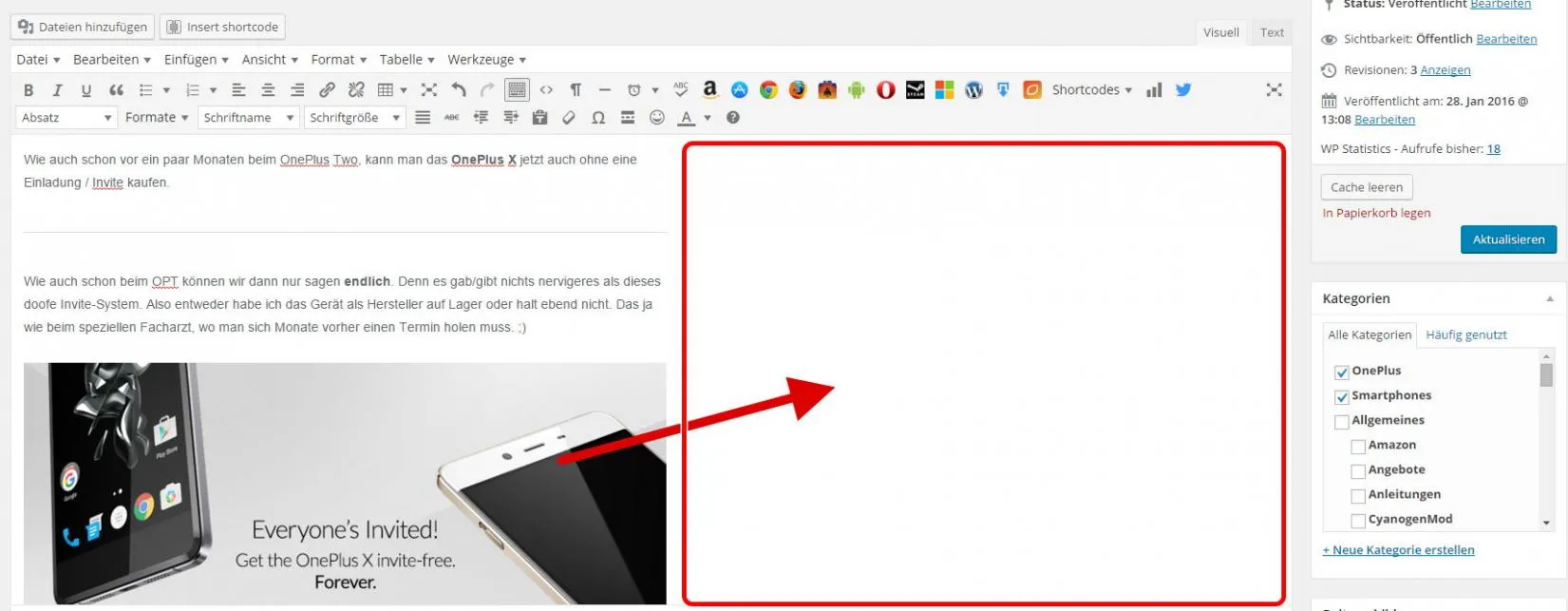The height and width of the screenshot is (611, 1568).
Task: Click the Aktualisieren button
Action: pyautogui.click(x=1508, y=239)
